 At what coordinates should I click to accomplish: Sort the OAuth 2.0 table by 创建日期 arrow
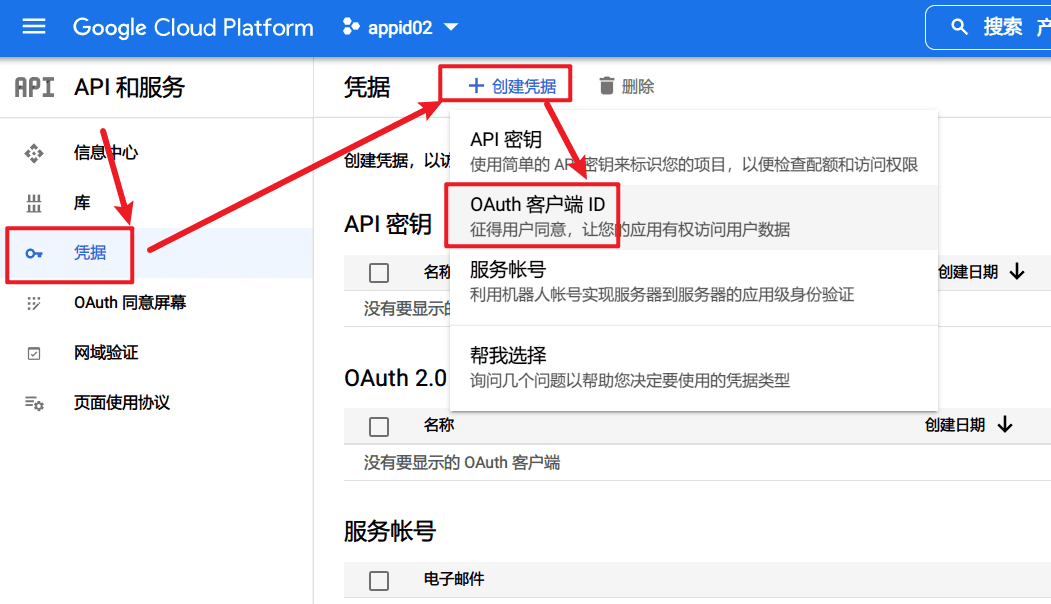point(1005,425)
